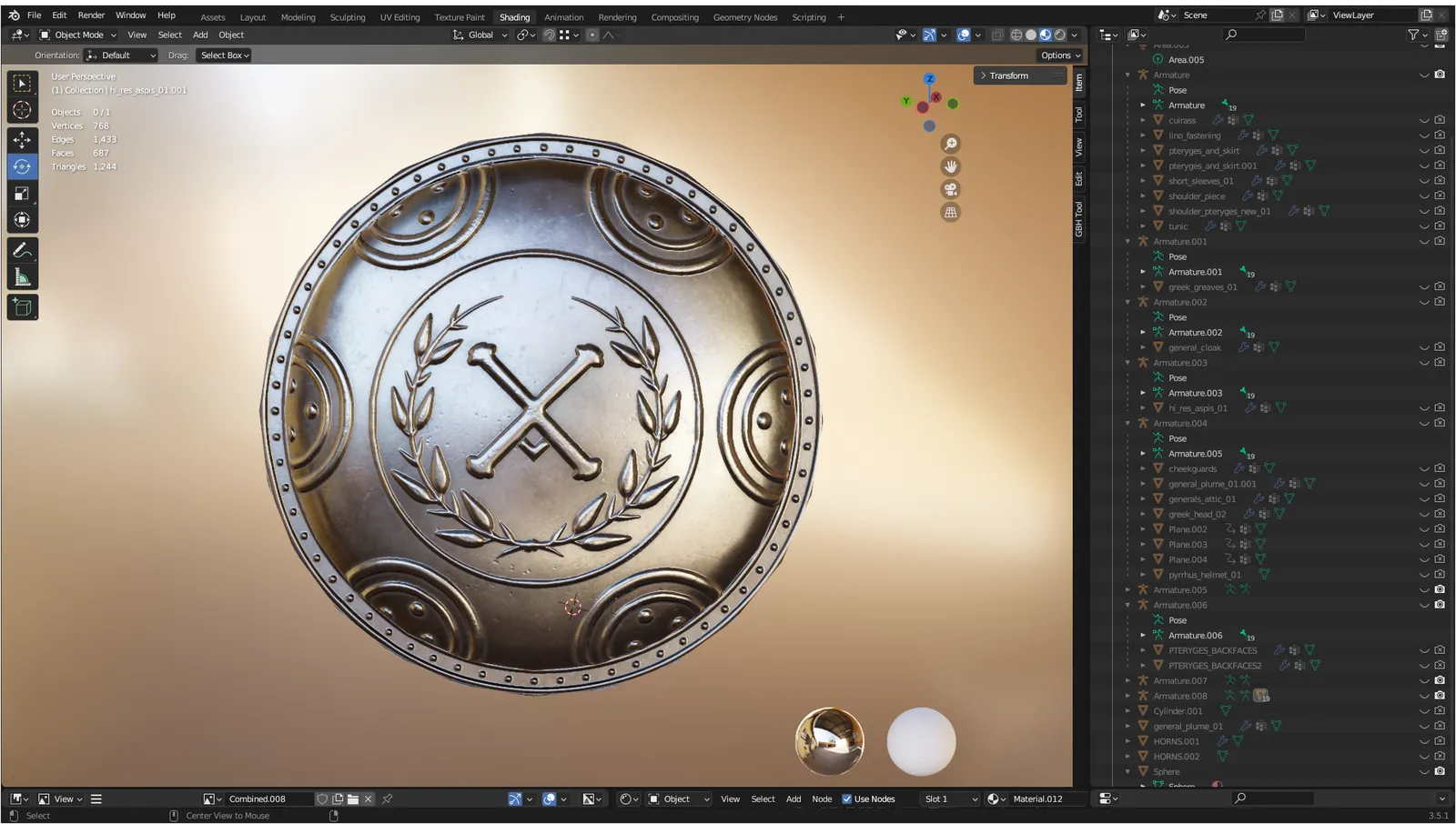Open the outliner filter funnel
The width and height of the screenshot is (1456, 824).
(x=1413, y=35)
